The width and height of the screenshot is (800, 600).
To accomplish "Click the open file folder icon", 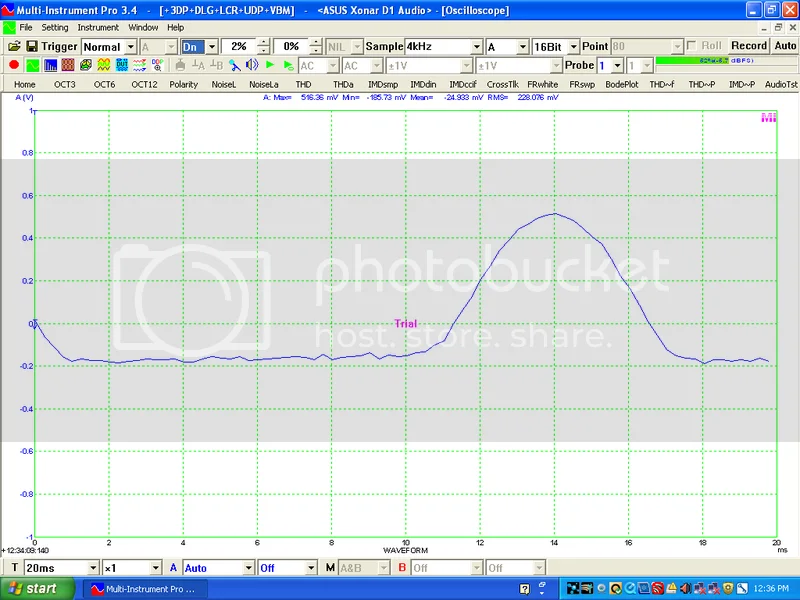I will (14, 46).
